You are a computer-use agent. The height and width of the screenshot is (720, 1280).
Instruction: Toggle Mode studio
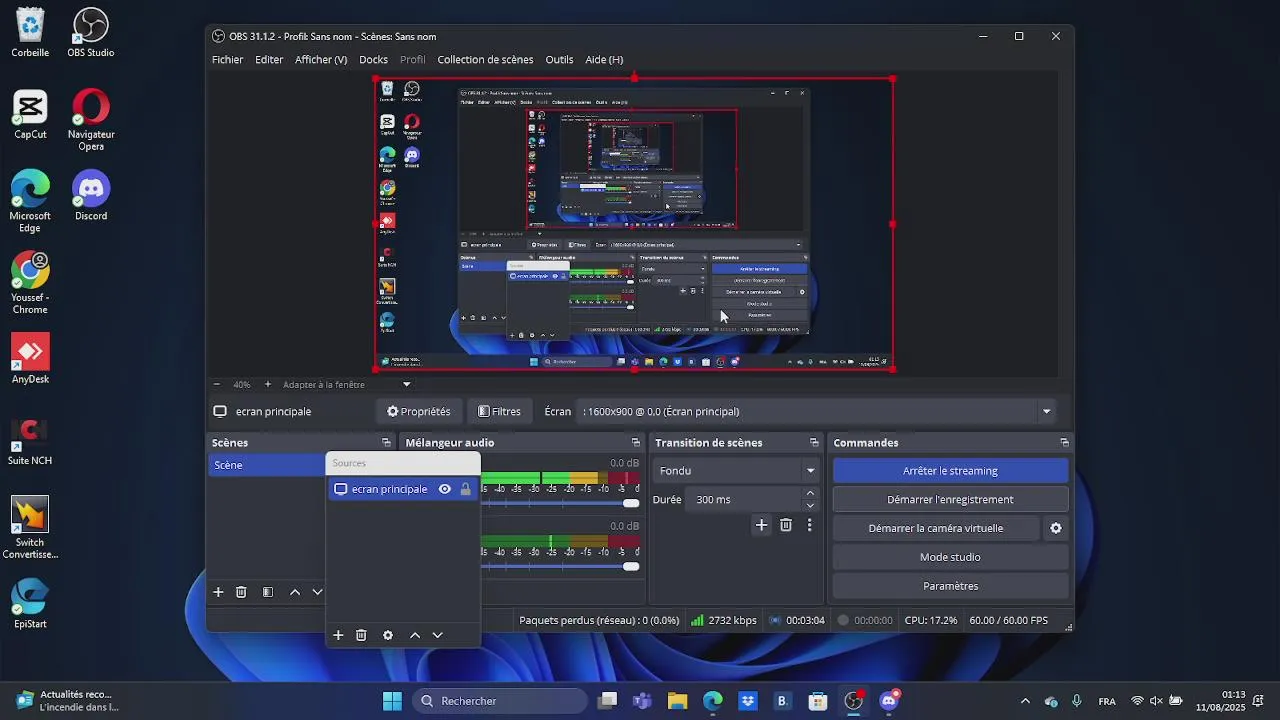[x=950, y=557]
